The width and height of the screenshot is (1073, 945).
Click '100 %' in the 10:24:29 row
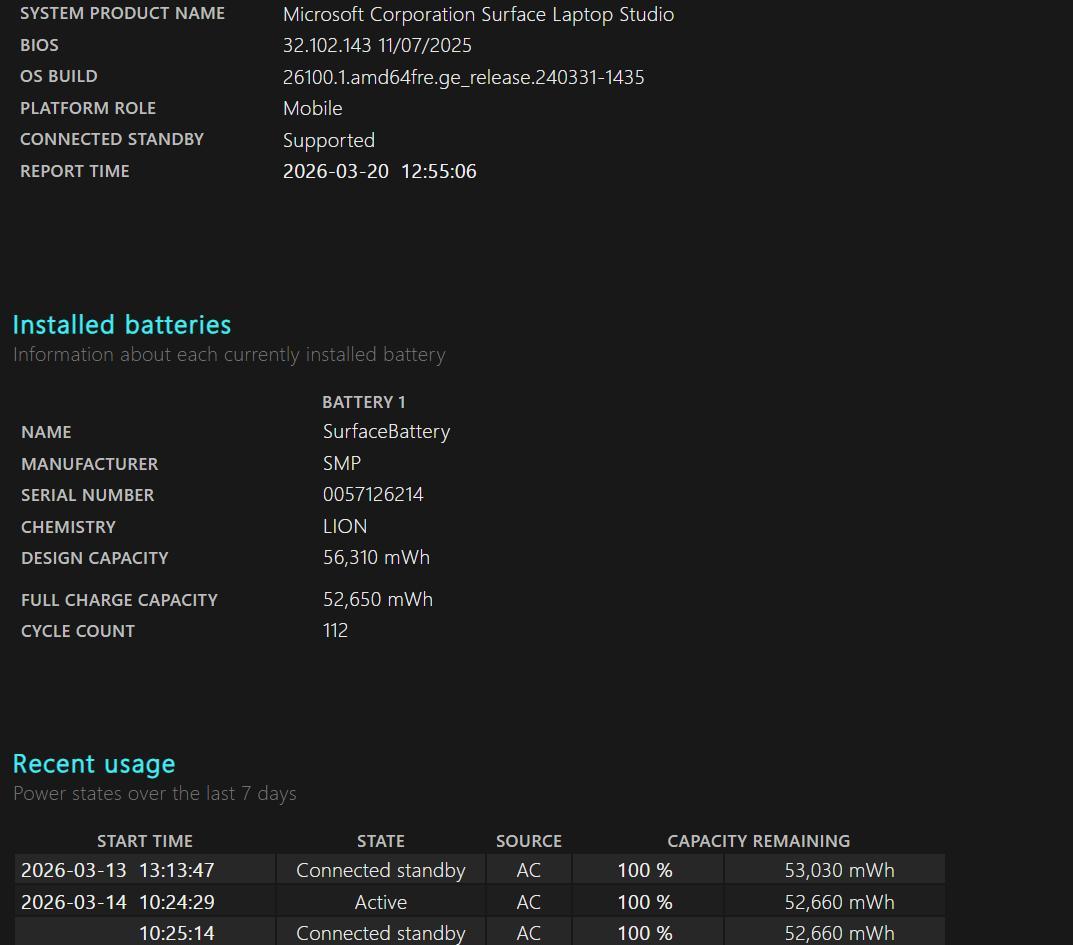(x=645, y=902)
